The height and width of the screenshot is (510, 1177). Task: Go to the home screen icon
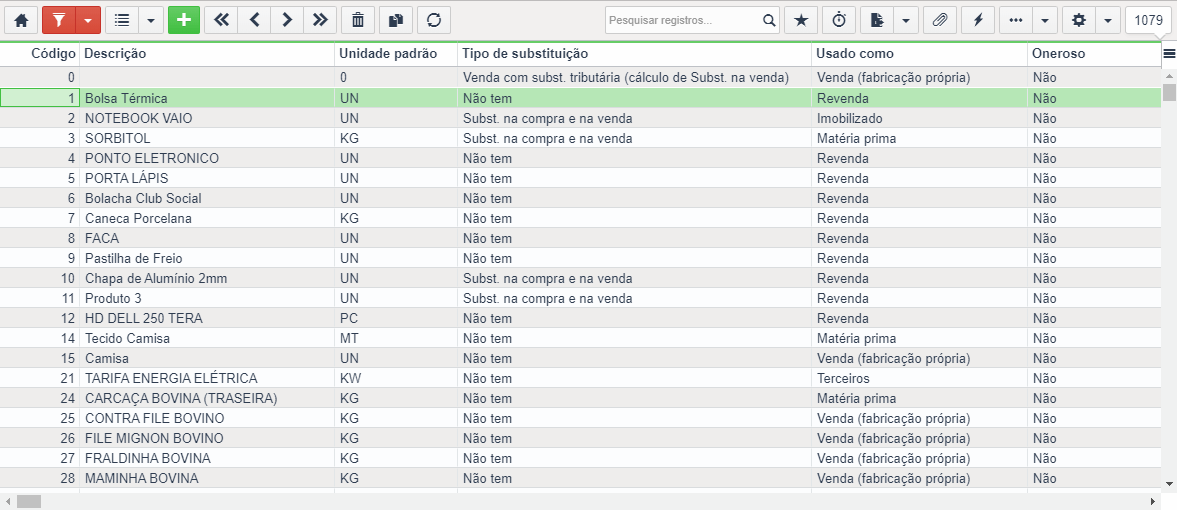point(21,21)
